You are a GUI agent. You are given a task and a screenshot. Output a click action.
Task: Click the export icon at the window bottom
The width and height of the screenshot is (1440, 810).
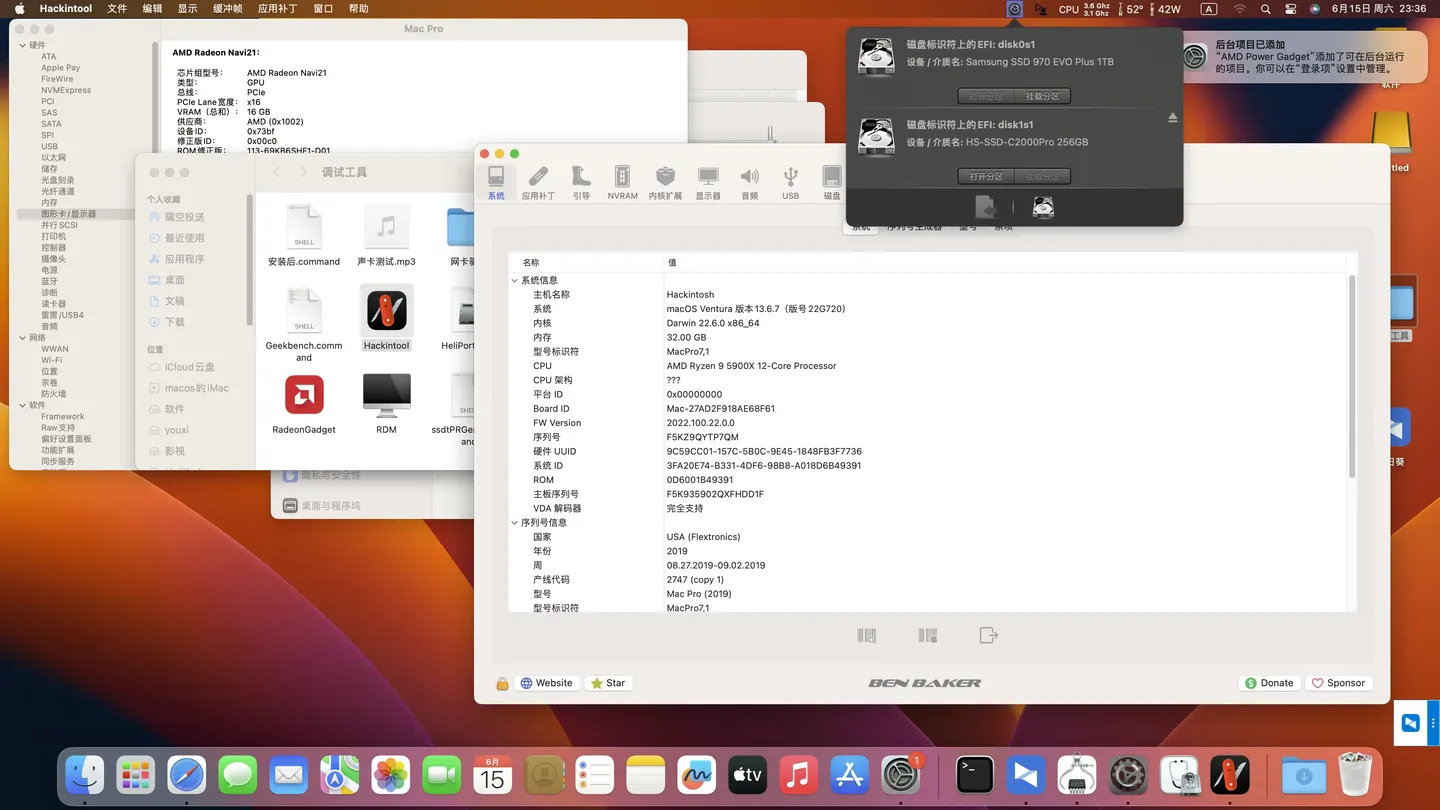988,634
